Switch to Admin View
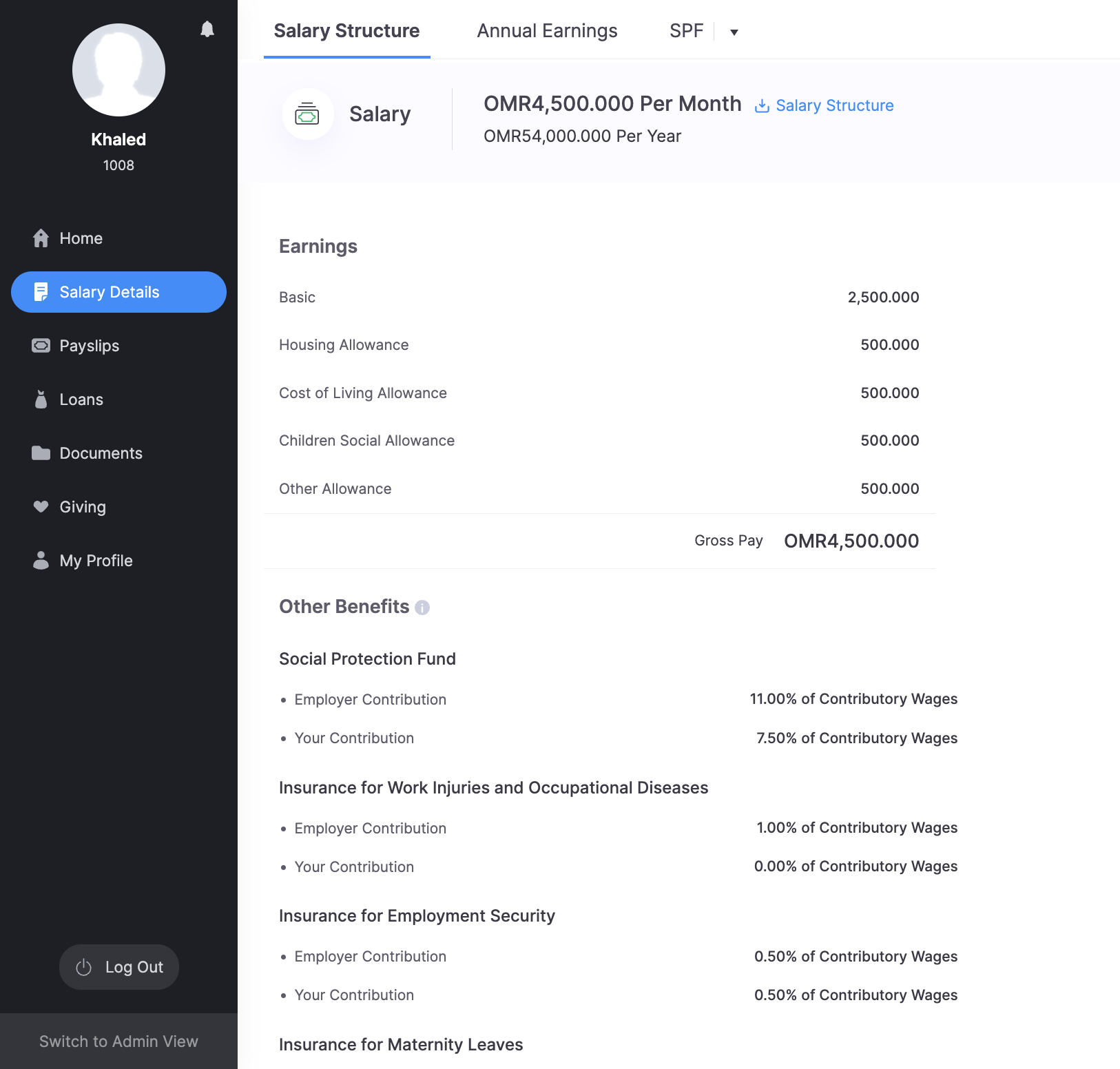The height and width of the screenshot is (1069, 1120). pos(118,1041)
